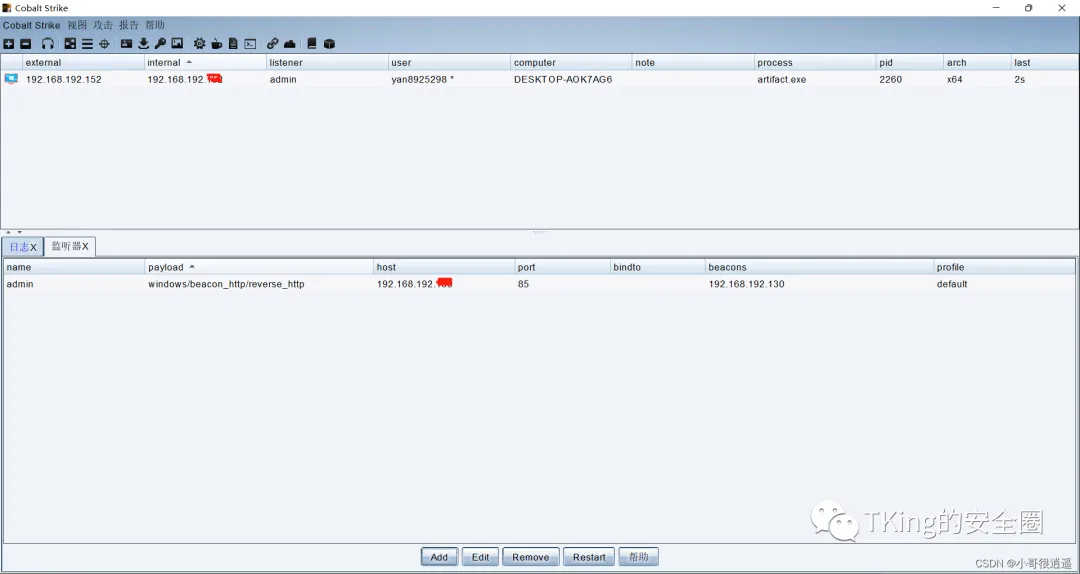Open the About cube icon
This screenshot has width=1080, height=574.
click(329, 43)
